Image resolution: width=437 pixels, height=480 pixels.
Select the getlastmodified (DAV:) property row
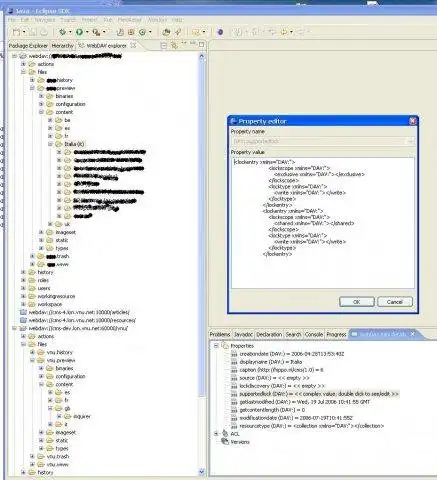pyautogui.click(x=304, y=402)
